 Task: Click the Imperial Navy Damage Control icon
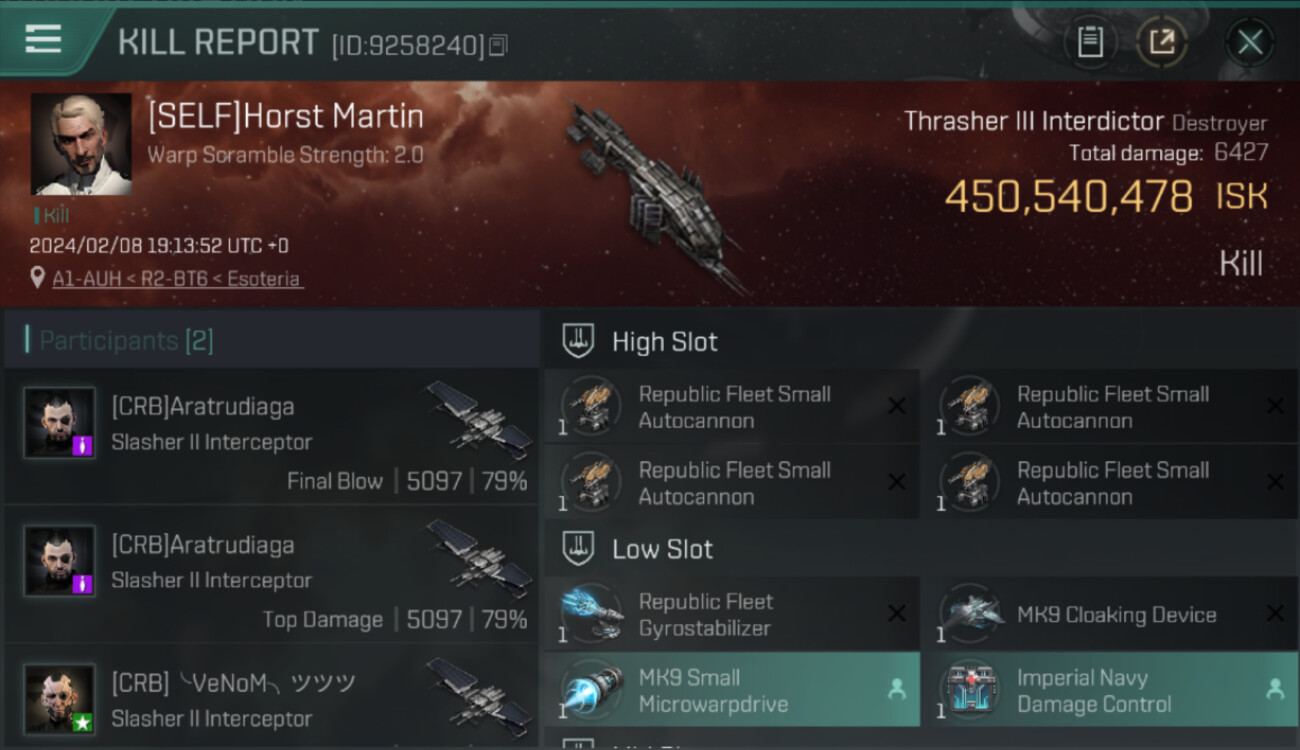[x=970, y=689]
